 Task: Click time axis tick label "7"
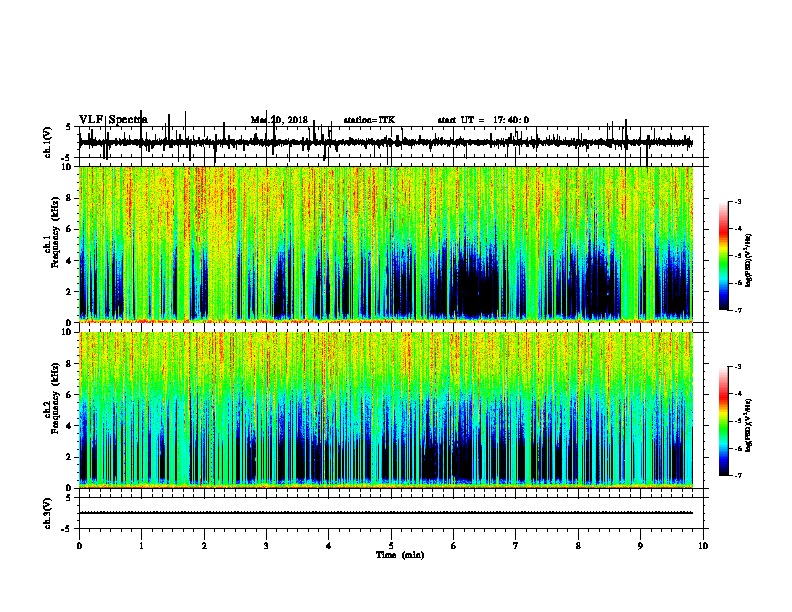516,546
